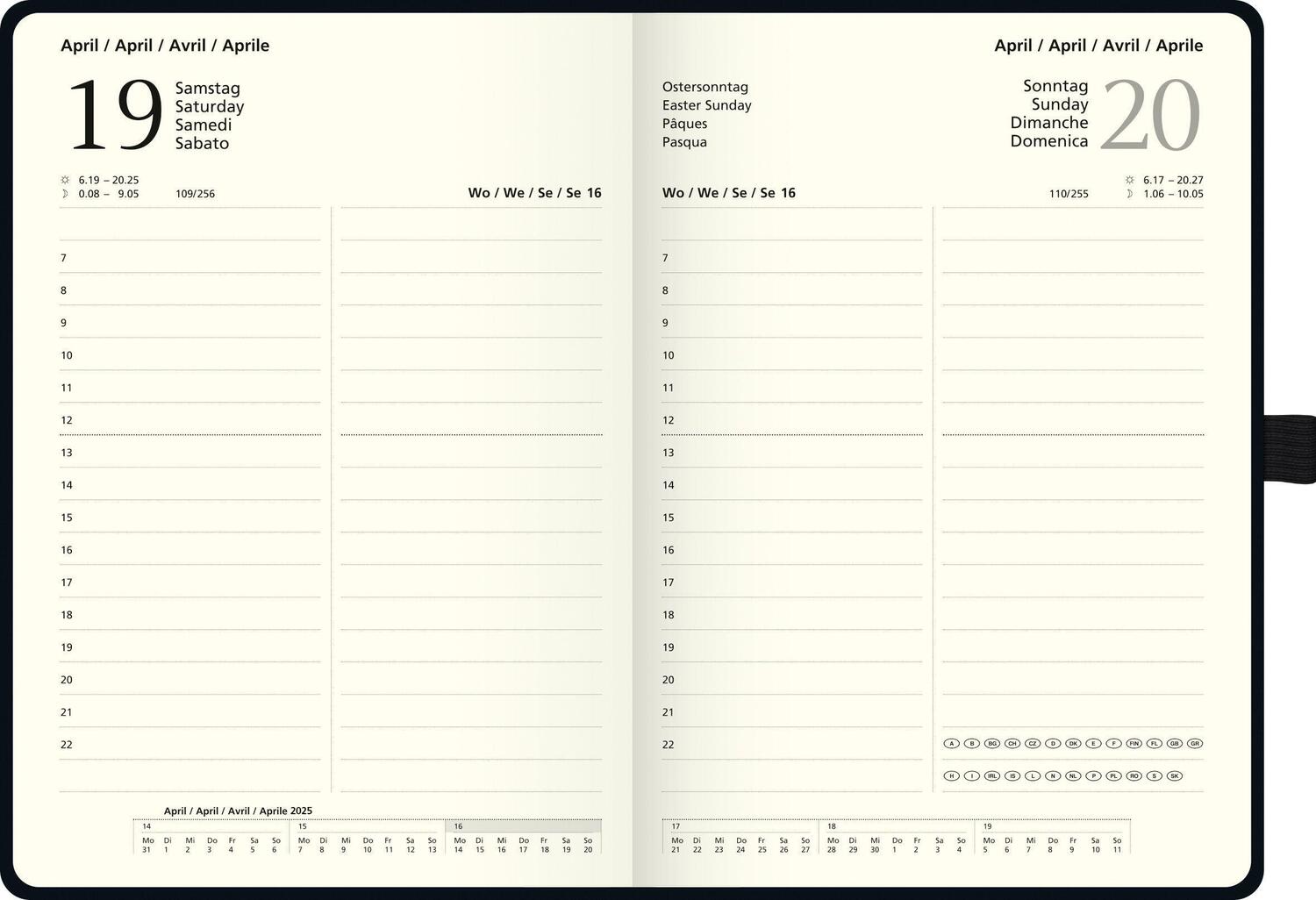Click the Ostersonntag holiday label
Viewport: 1316px width, 900px height.
pyautogui.click(x=705, y=87)
